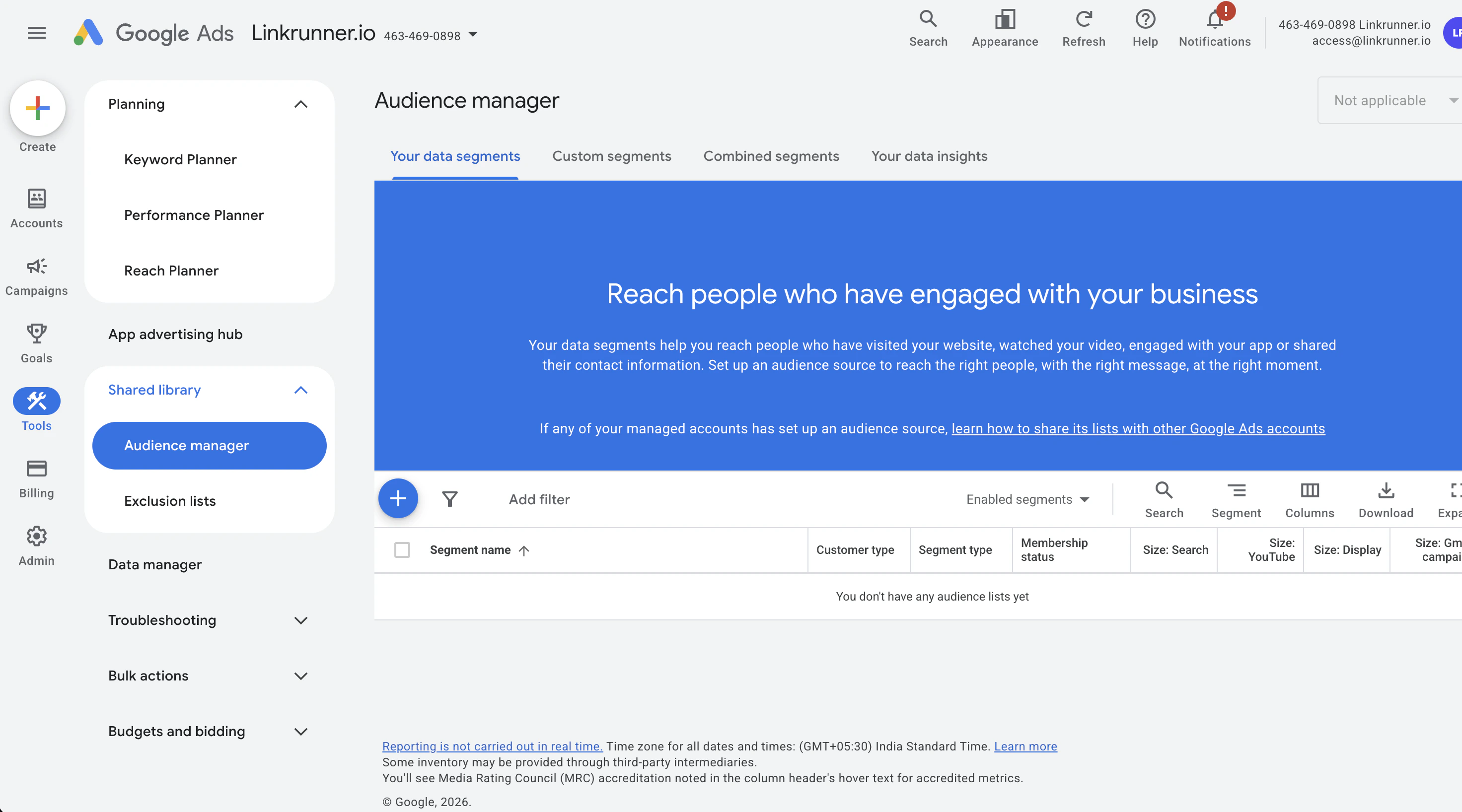Viewport: 1462px width, 812px height.
Task: Select the Tools icon in sidebar
Action: [36, 402]
